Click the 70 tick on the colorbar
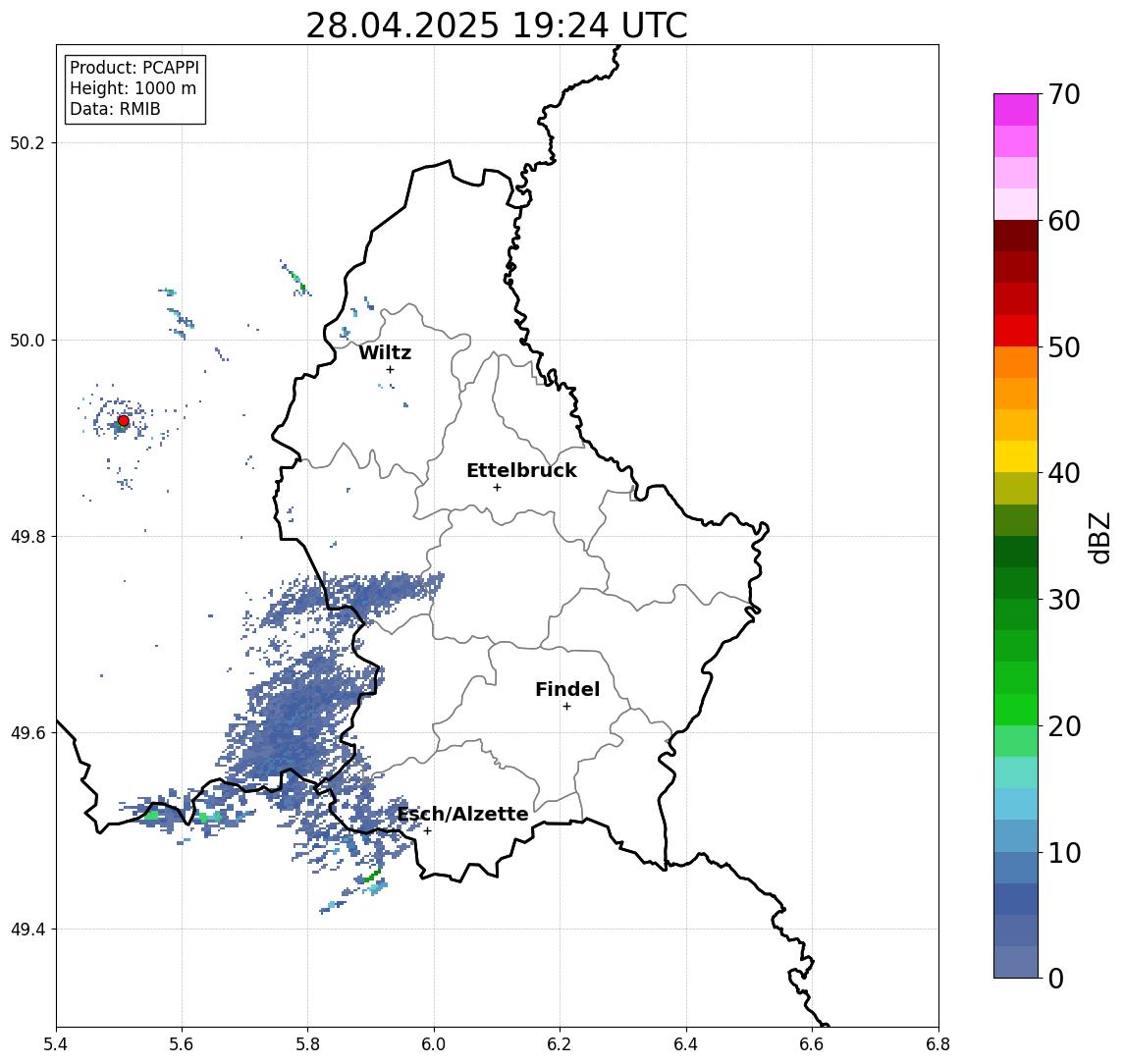Image resolution: width=1124 pixels, height=1064 pixels. coord(1064,94)
